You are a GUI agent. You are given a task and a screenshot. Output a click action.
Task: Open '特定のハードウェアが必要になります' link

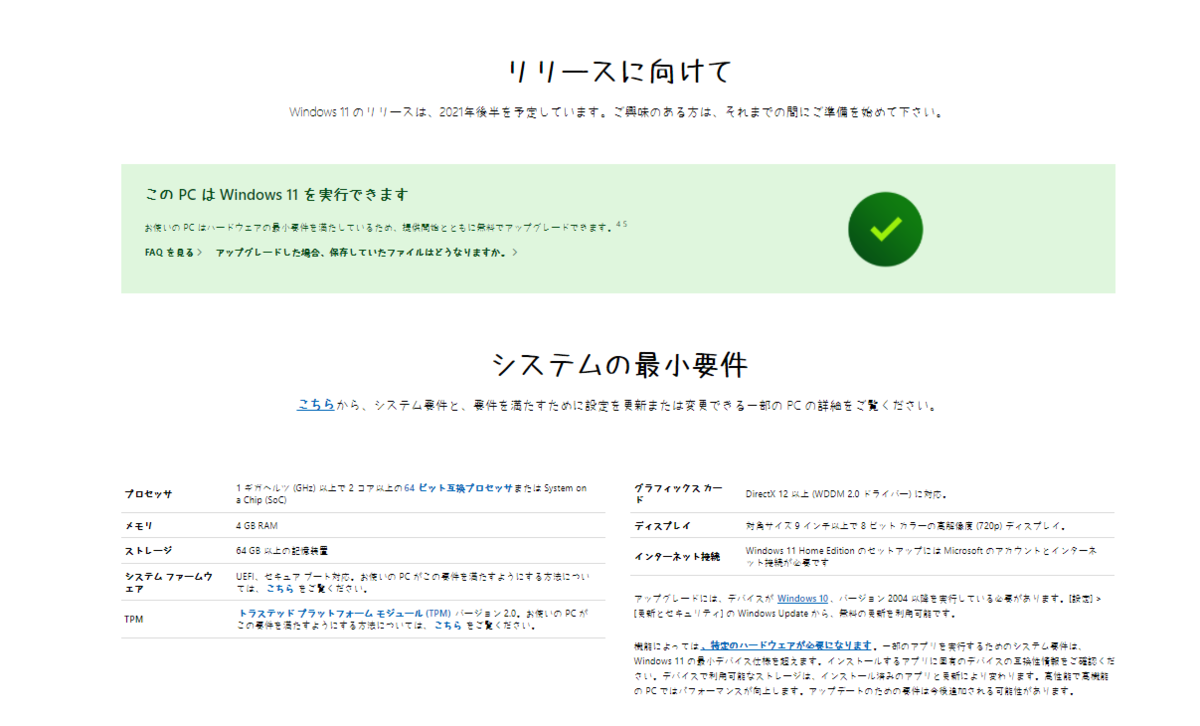(x=787, y=646)
